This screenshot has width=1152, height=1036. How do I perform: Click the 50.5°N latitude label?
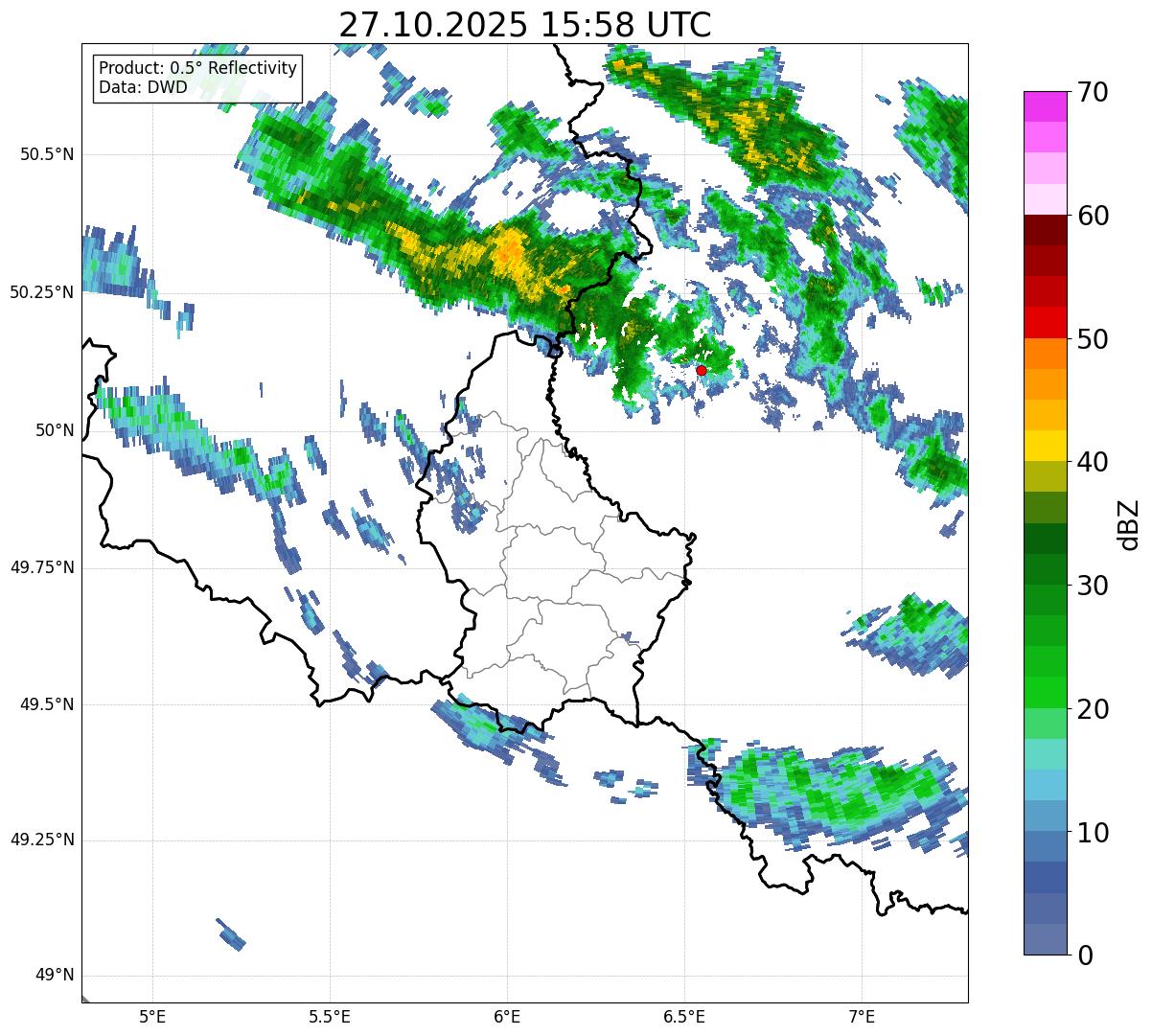click(48, 154)
